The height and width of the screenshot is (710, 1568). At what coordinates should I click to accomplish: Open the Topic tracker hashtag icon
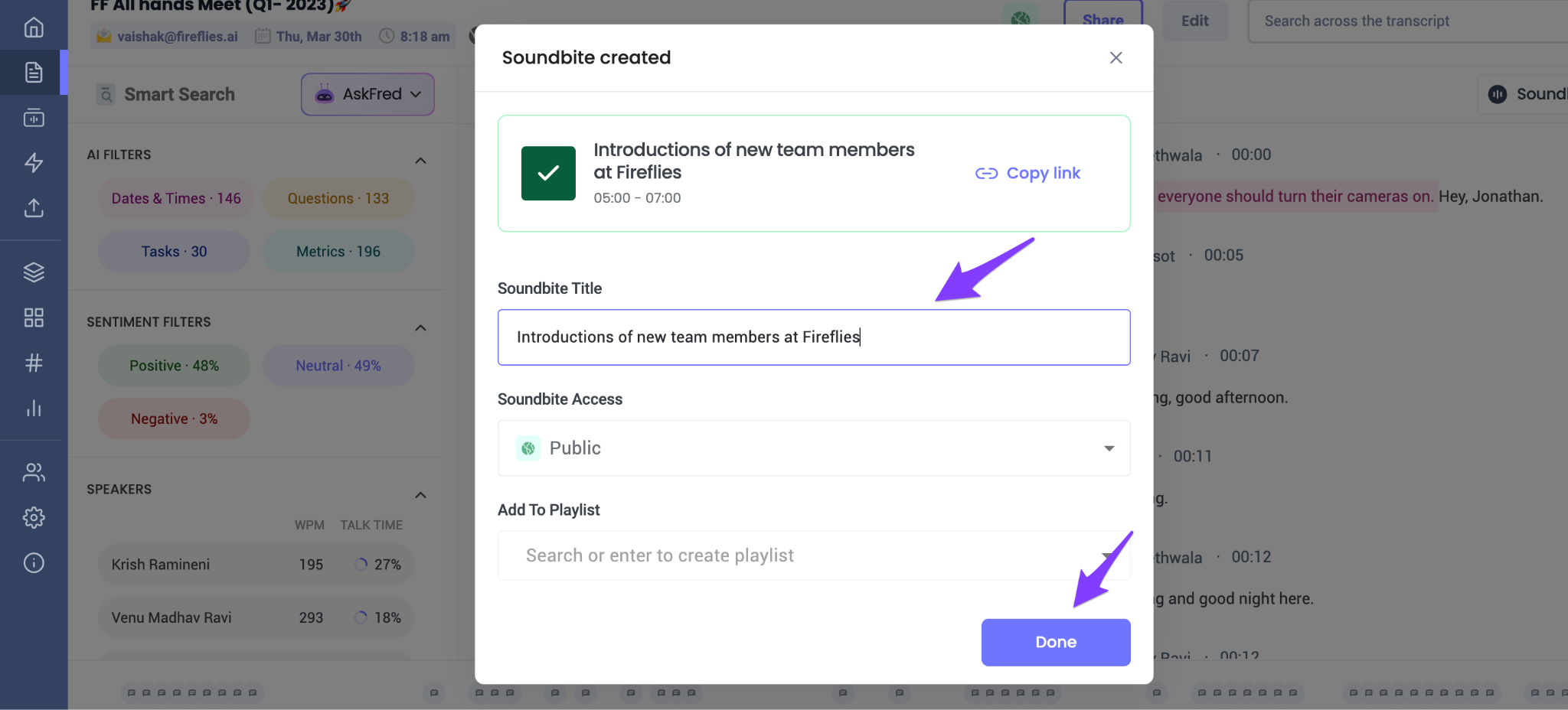point(34,363)
